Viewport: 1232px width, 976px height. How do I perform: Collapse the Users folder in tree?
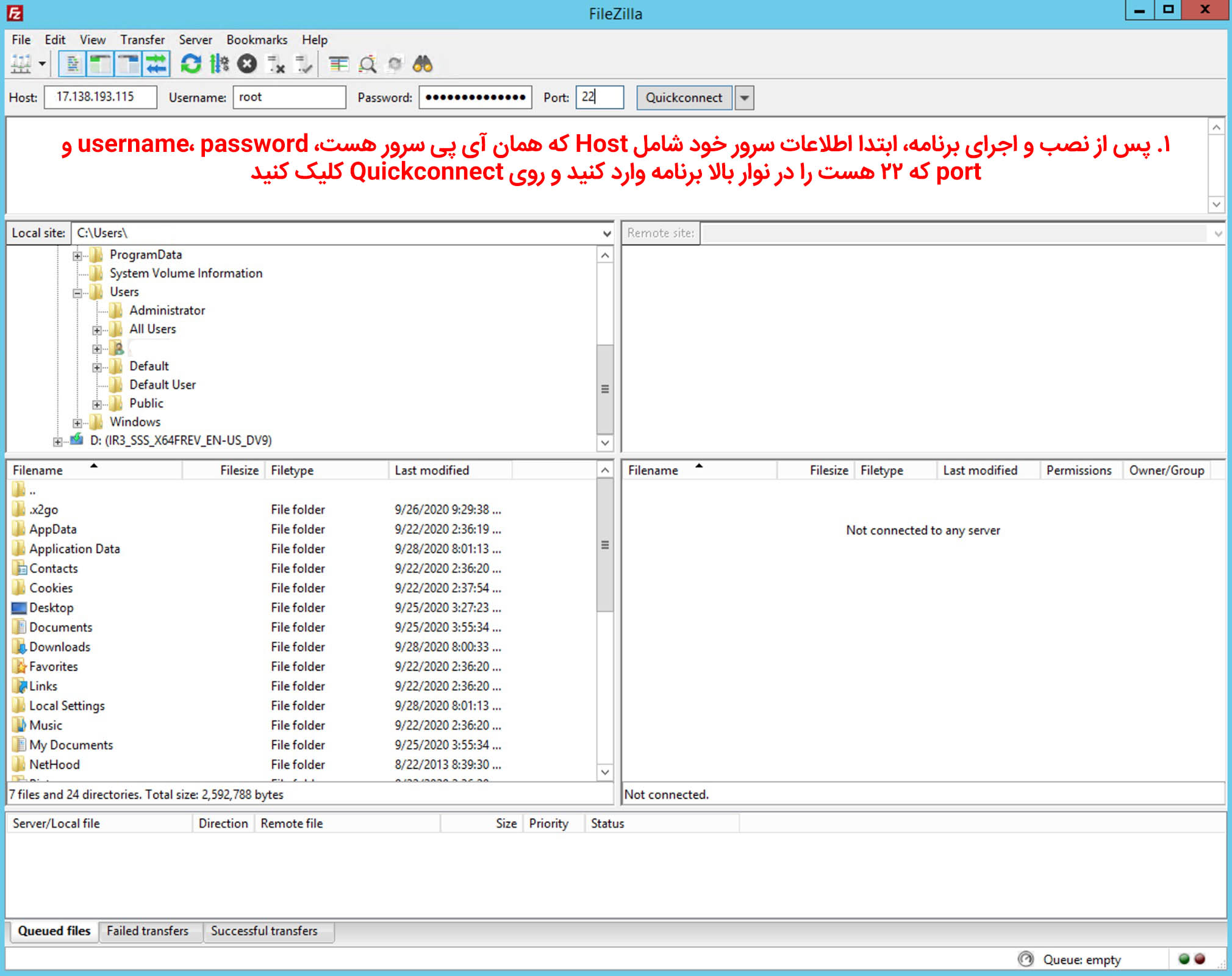point(77,293)
